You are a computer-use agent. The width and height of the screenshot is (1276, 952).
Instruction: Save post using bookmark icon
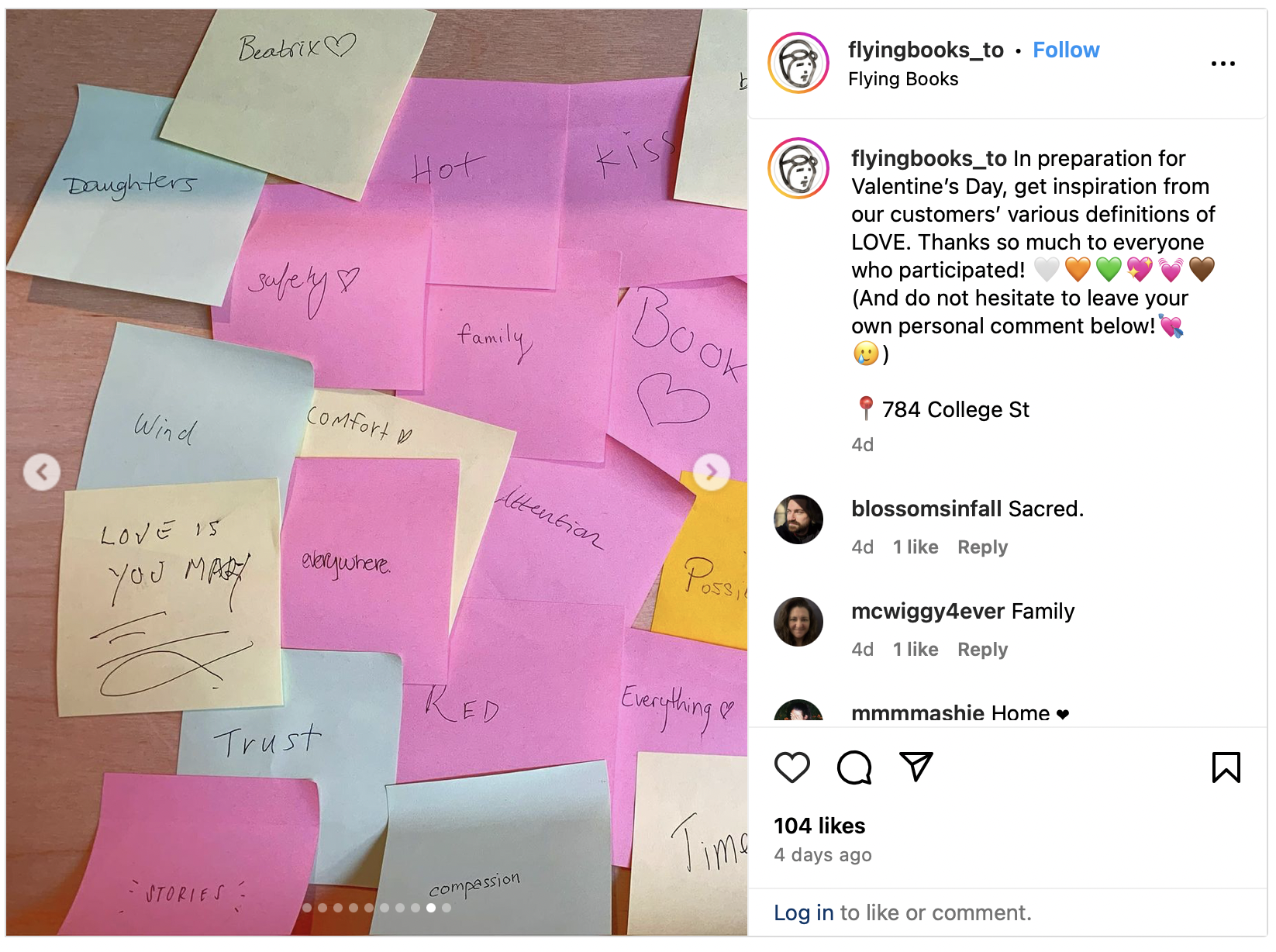(1226, 767)
